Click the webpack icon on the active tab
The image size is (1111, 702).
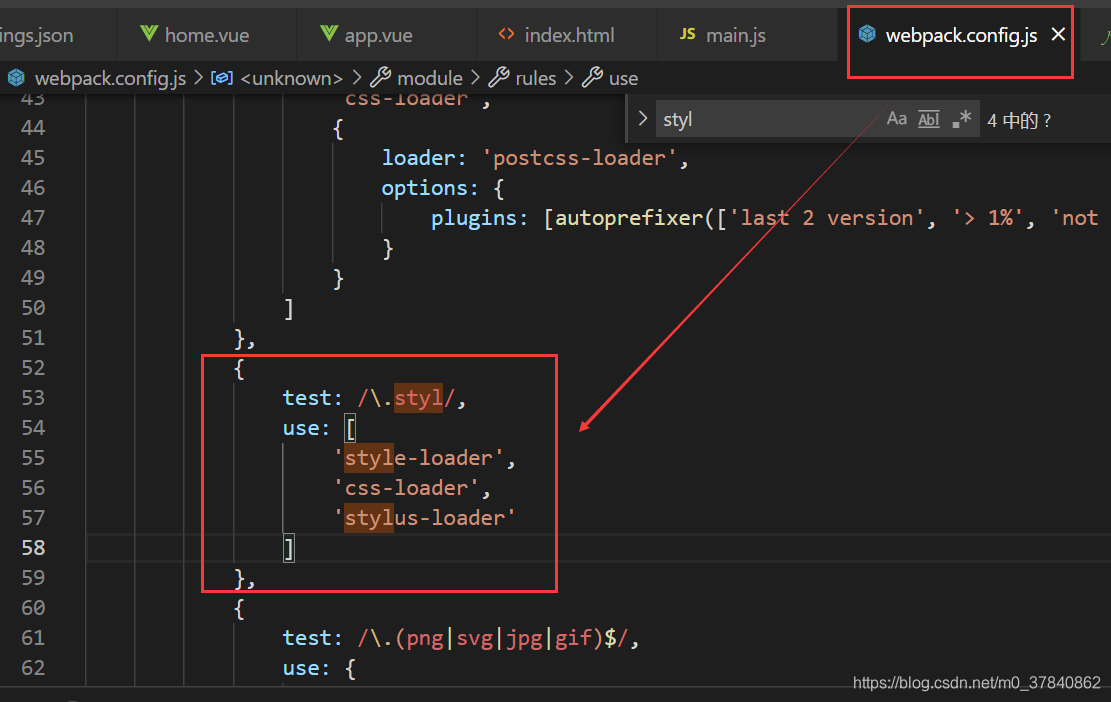tap(867, 33)
